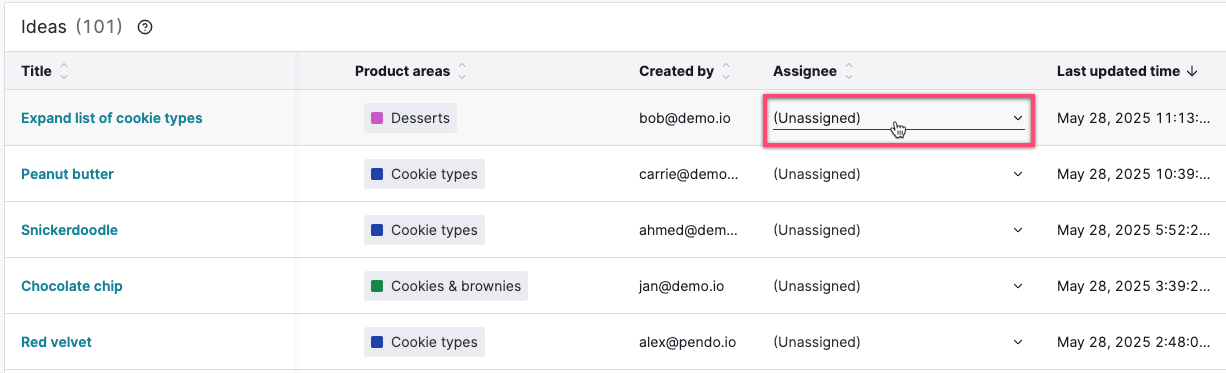Click the Last updated time column header

pyautogui.click(x=1118, y=71)
